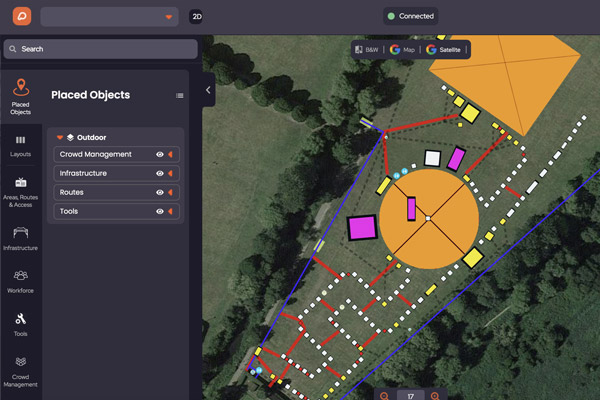Switch to Google Satellite view
This screenshot has height=400, width=600.
pyautogui.click(x=444, y=50)
